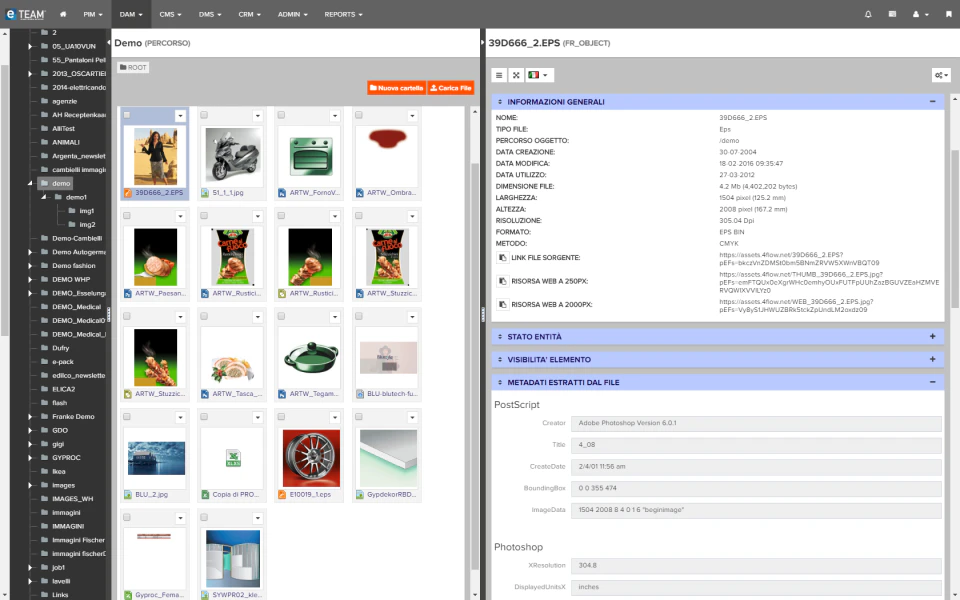Image resolution: width=960 pixels, height=600 pixels.
Task: Click the list view icon above file details
Action: (x=498, y=74)
